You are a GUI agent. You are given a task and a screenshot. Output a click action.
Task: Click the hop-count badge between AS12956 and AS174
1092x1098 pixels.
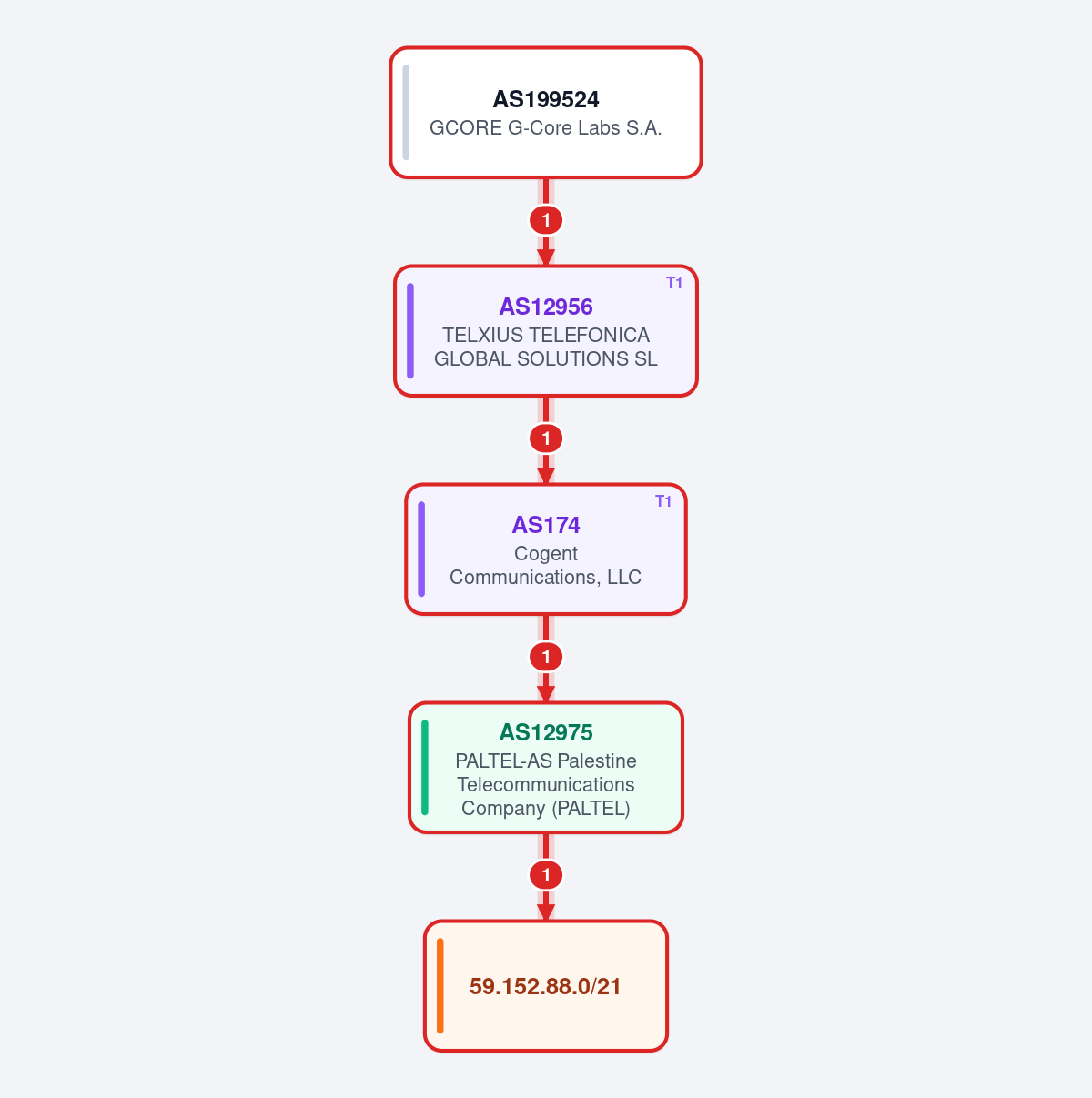546,438
